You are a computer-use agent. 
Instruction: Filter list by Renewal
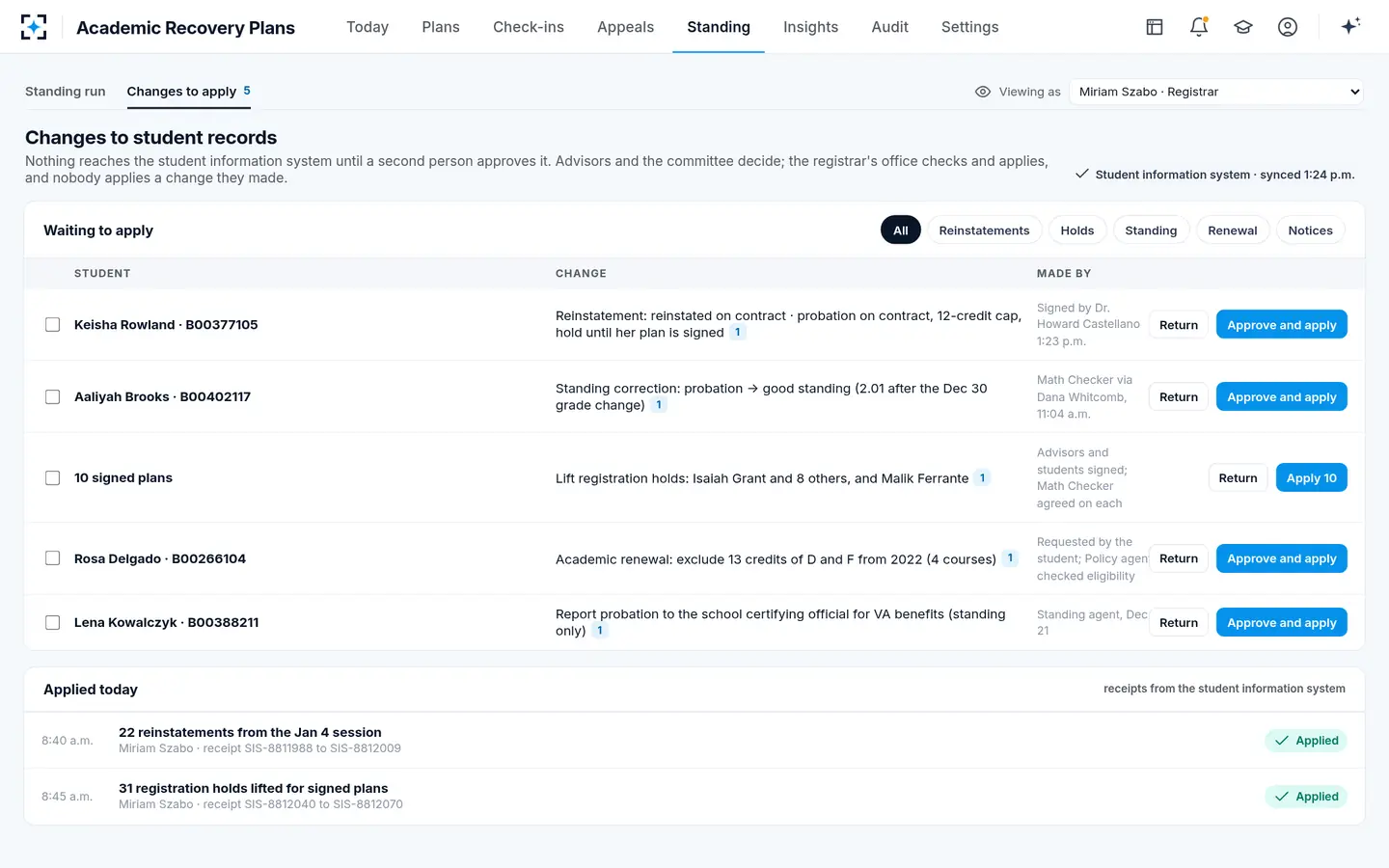point(1233,231)
